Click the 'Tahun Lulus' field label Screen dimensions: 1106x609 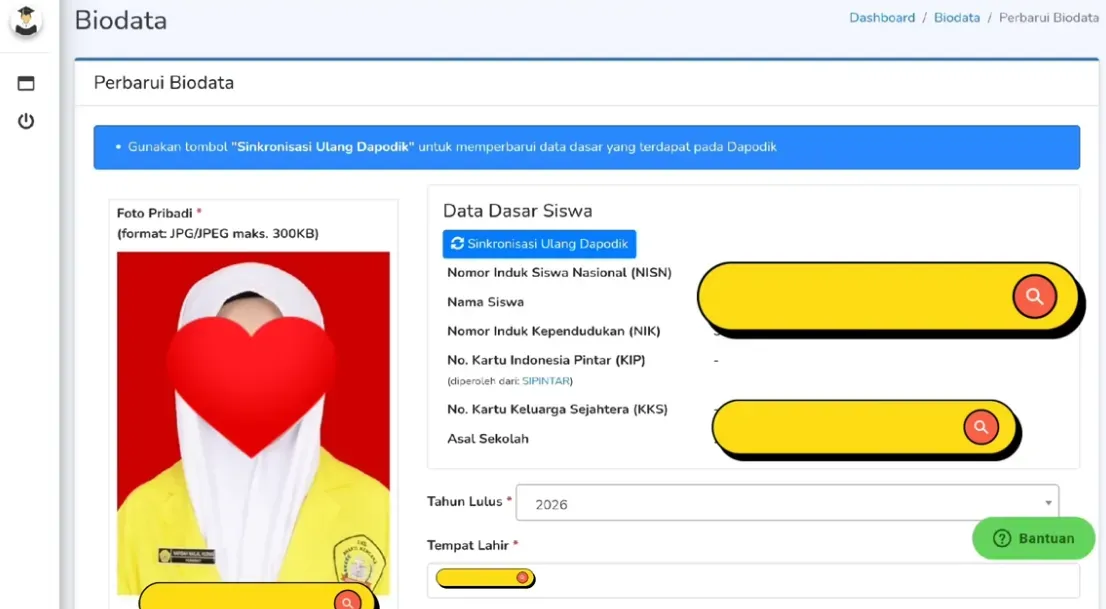pyautogui.click(x=465, y=502)
